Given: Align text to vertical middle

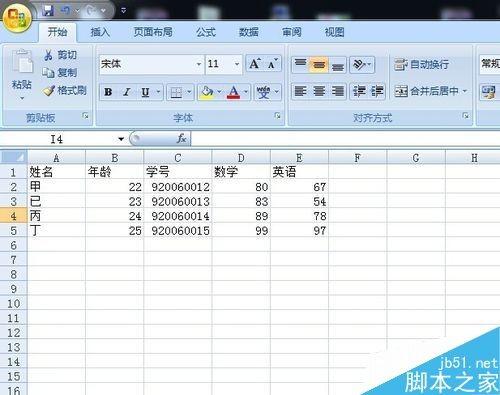Looking at the screenshot, I should (319, 64).
